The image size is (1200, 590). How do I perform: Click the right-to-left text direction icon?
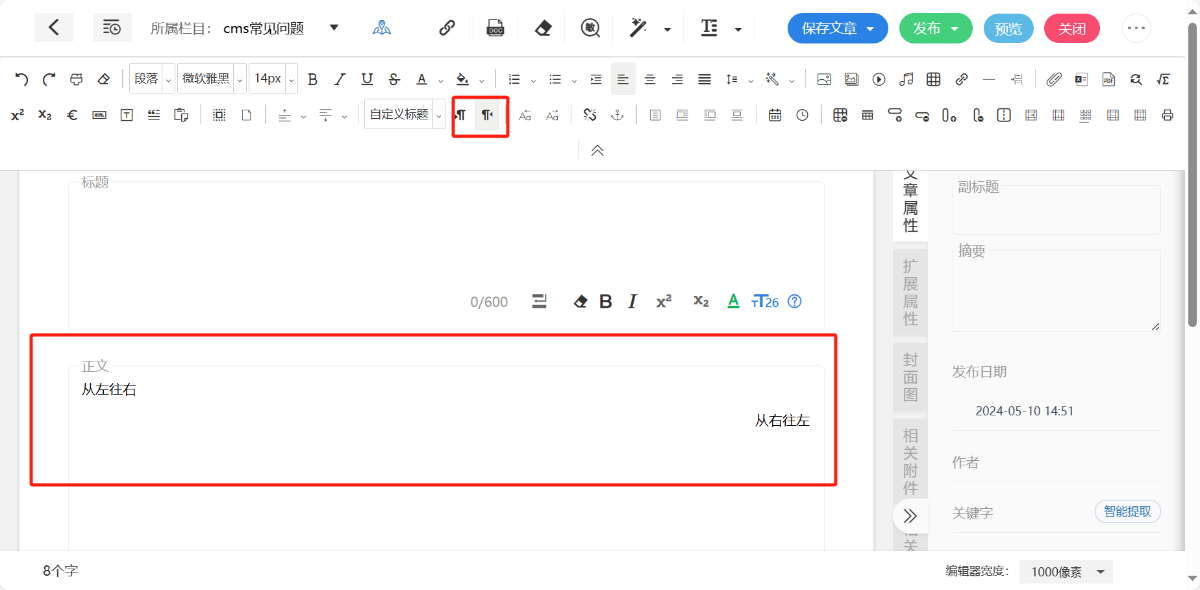(x=487, y=115)
